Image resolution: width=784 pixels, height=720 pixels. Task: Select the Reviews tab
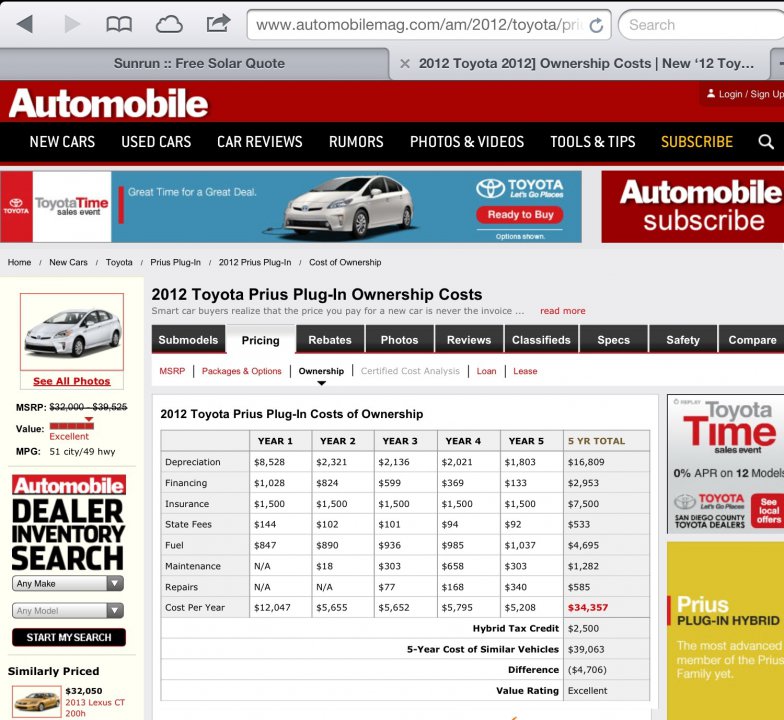tap(469, 339)
